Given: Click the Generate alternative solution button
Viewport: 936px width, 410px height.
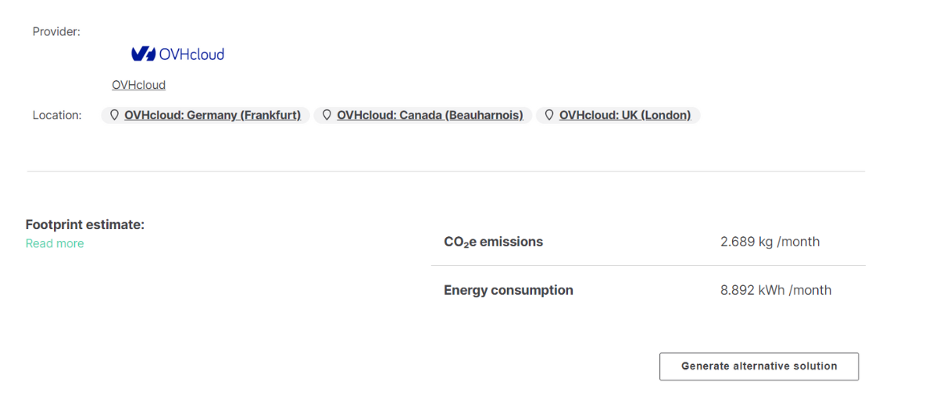Looking at the screenshot, I should [x=759, y=366].
